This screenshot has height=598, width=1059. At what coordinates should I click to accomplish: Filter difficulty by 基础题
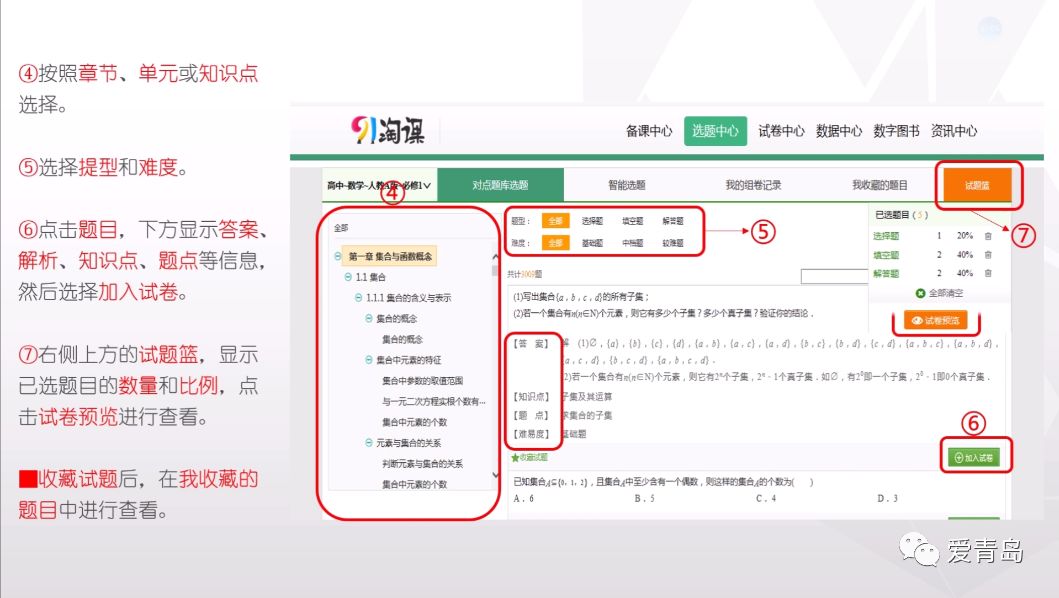click(592, 243)
